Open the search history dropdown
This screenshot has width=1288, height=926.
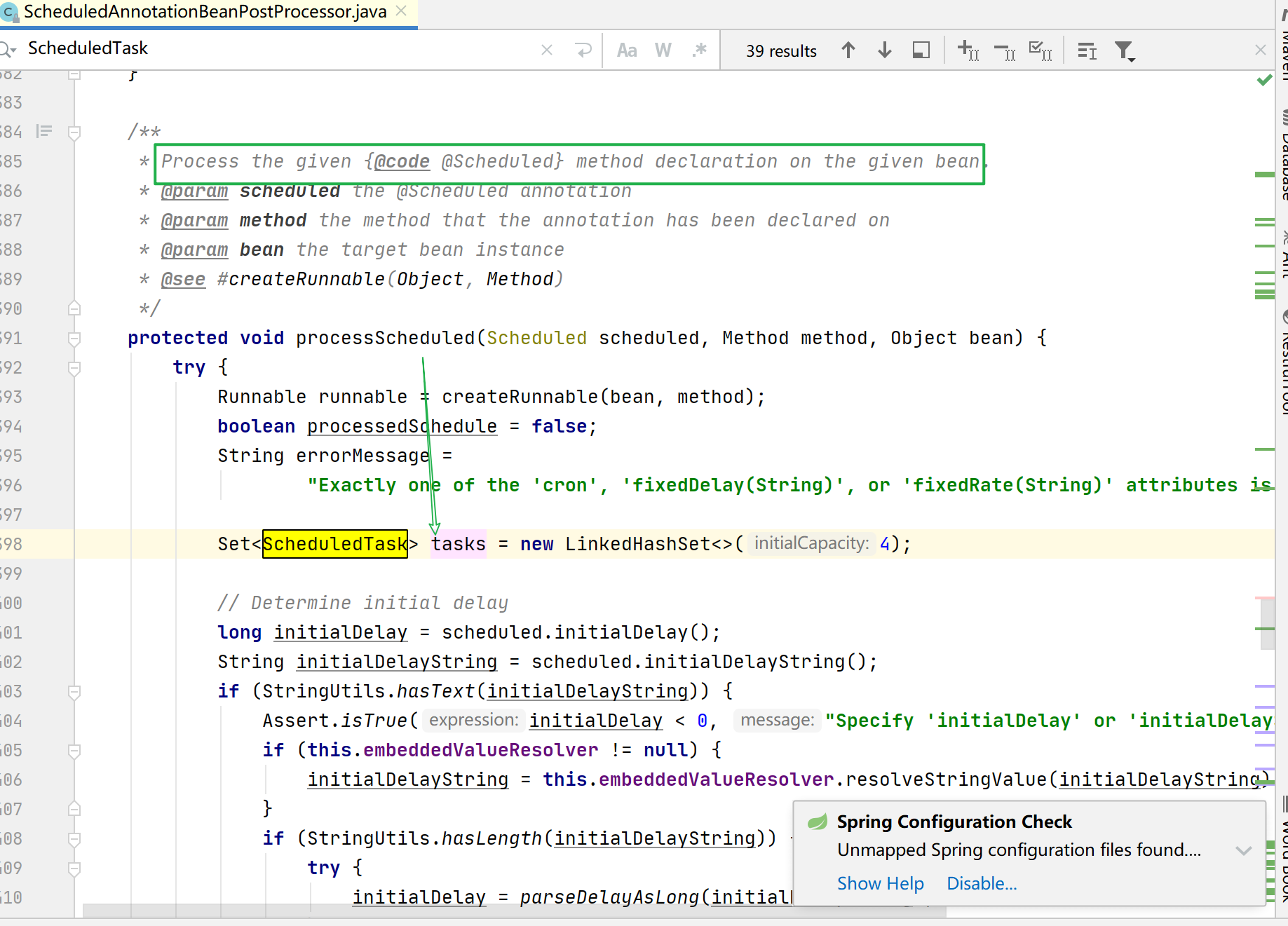[x=8, y=49]
